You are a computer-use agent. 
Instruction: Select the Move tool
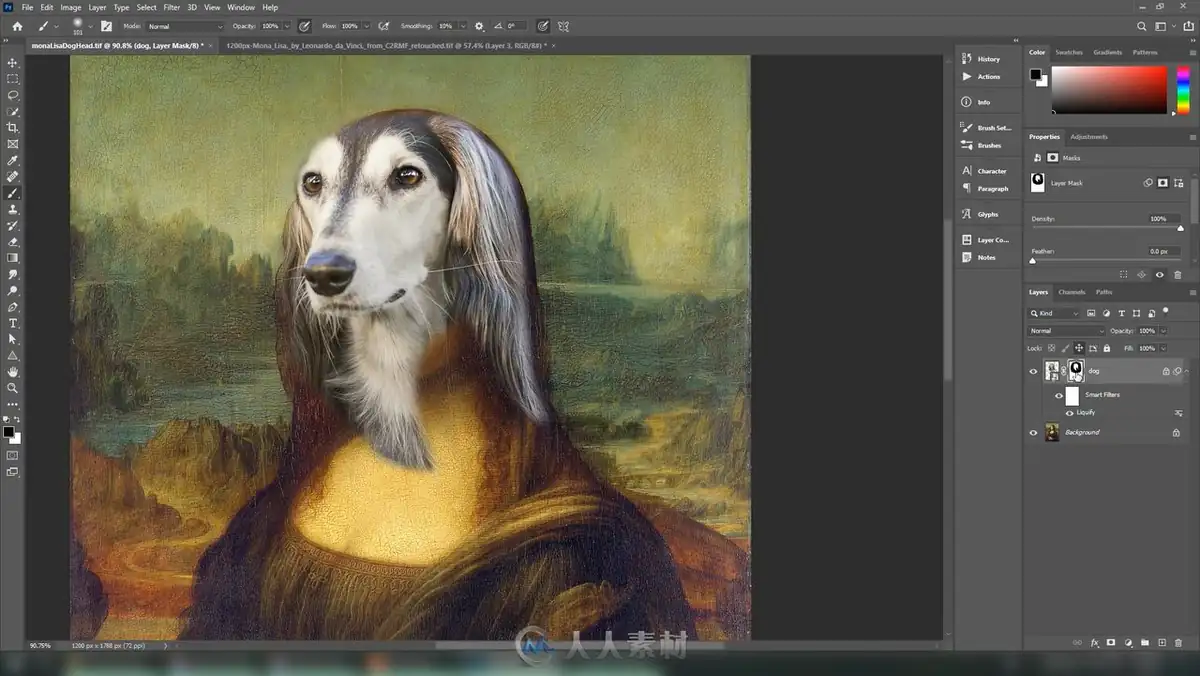pyautogui.click(x=13, y=62)
